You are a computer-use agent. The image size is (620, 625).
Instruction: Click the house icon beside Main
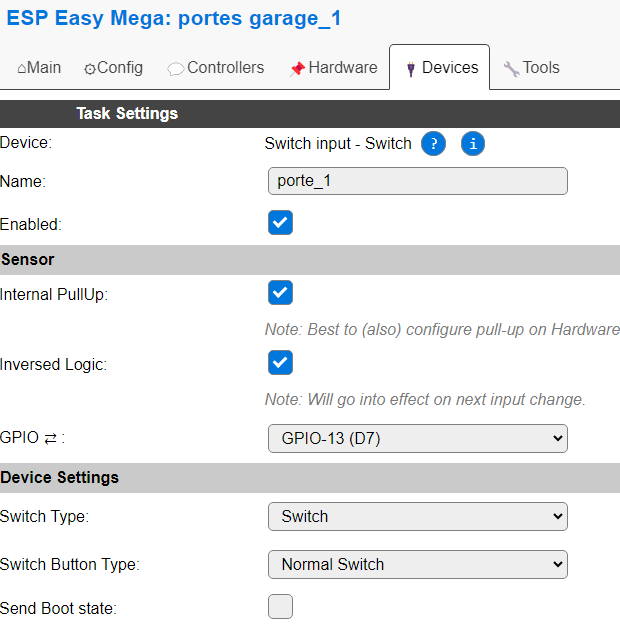coord(22,69)
